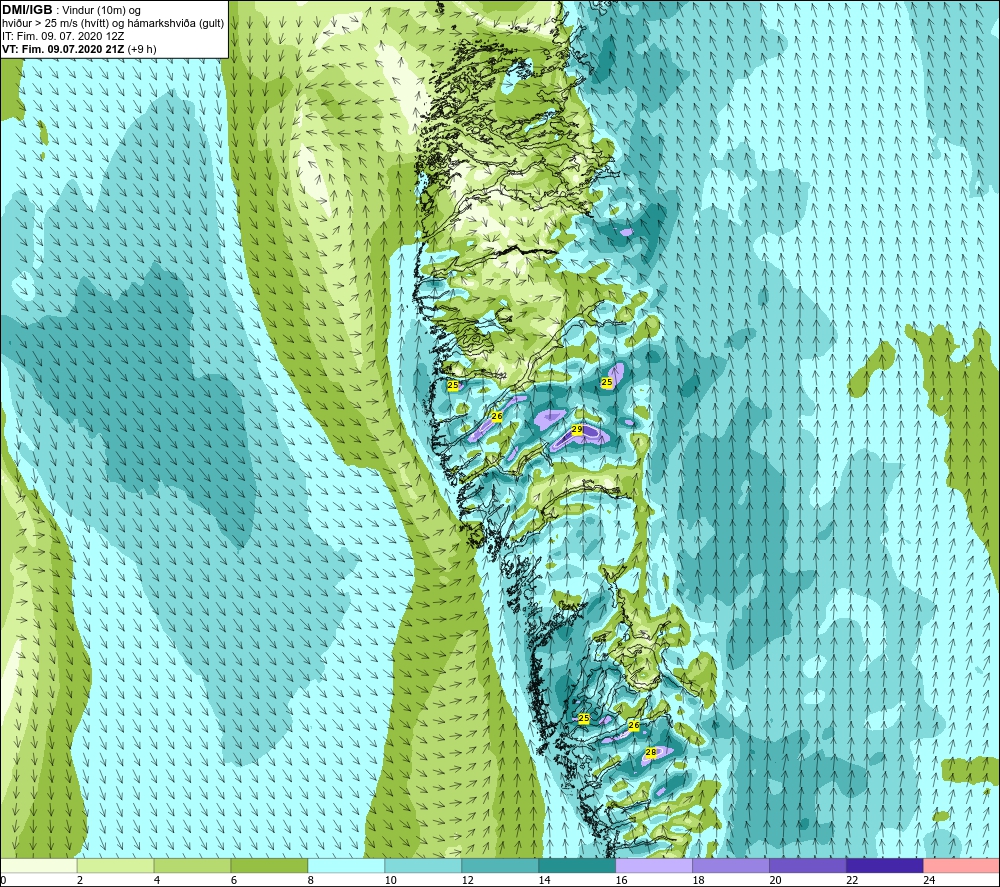Click the 0 value on the color scale

pyautogui.click(x=3, y=880)
